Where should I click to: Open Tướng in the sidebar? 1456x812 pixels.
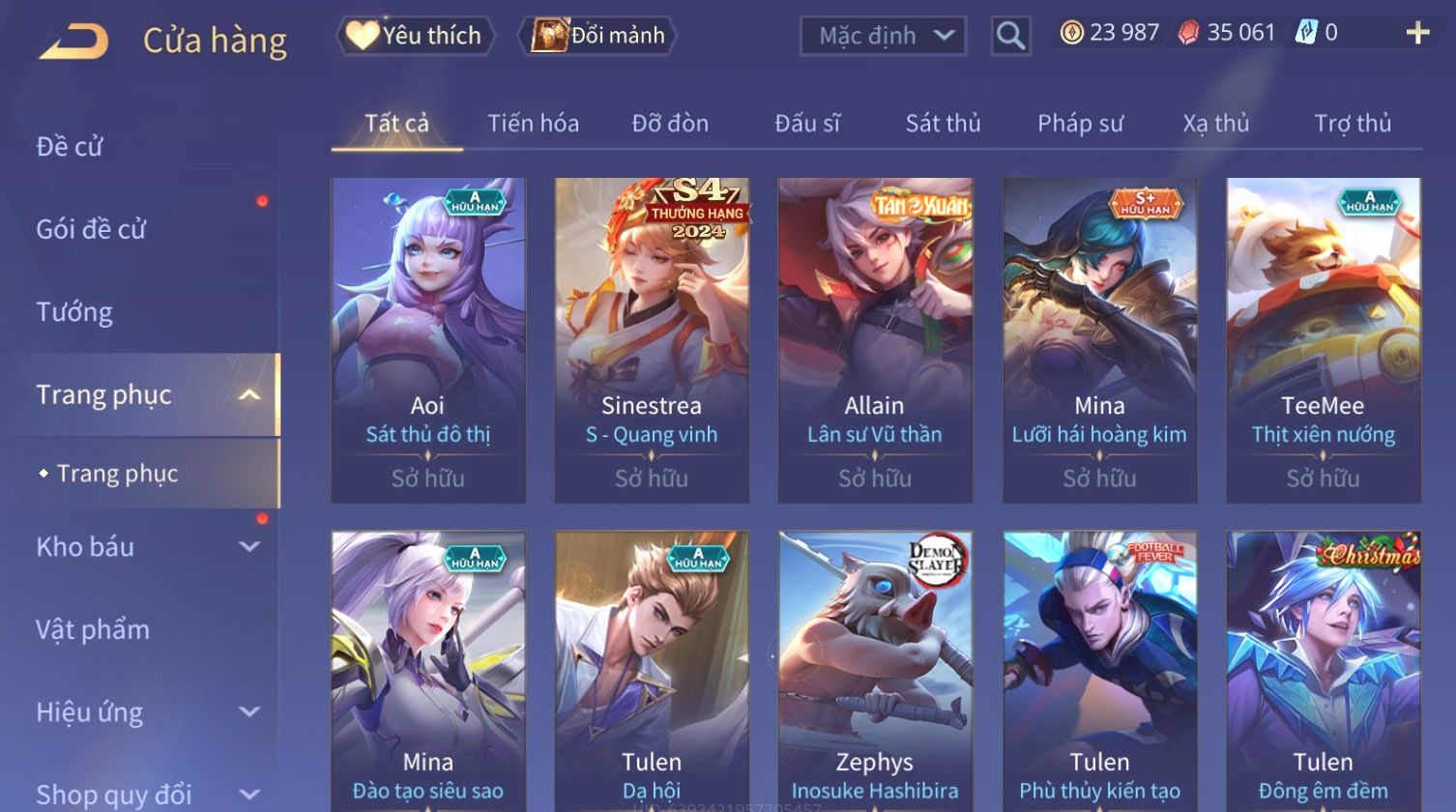coord(74,312)
